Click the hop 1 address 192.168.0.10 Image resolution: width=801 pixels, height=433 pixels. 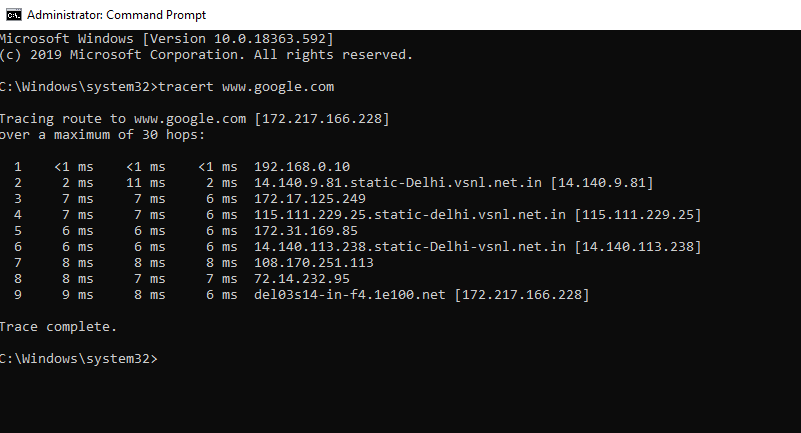click(x=302, y=166)
